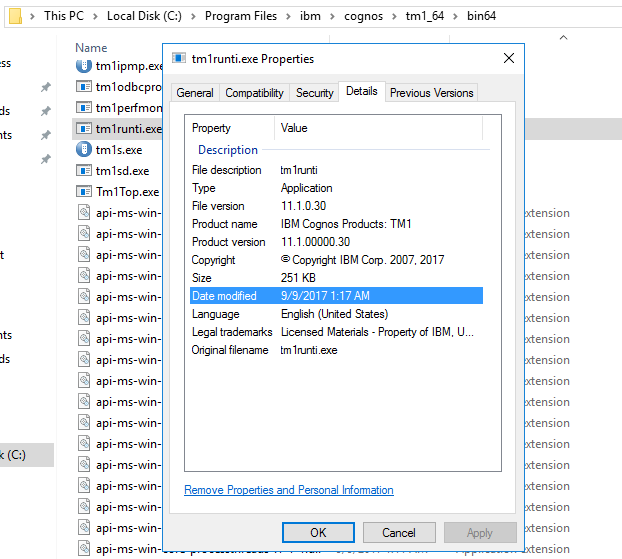Select the Details tab

[x=361, y=91]
